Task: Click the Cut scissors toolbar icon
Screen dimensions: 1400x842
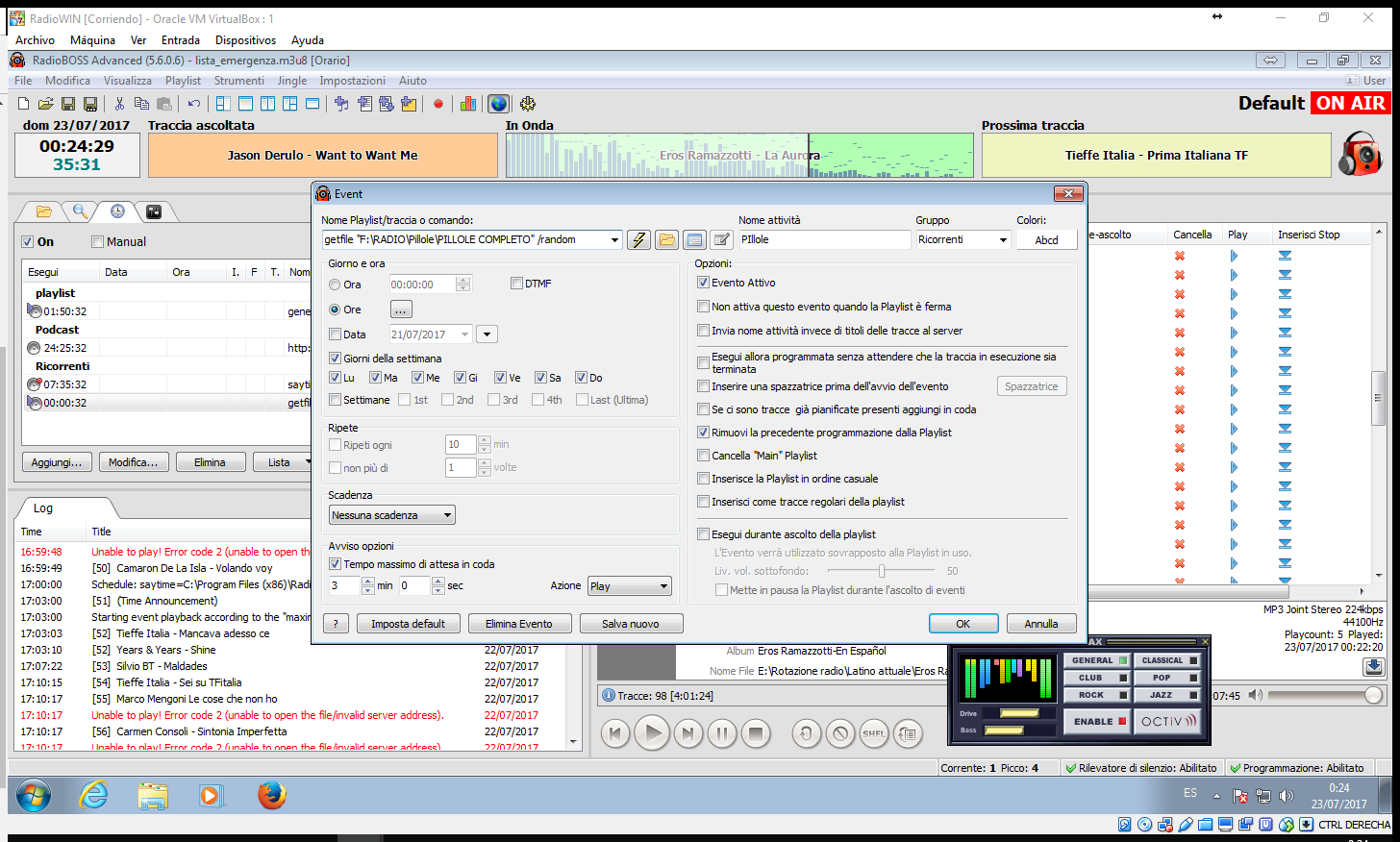Action: tap(119, 104)
